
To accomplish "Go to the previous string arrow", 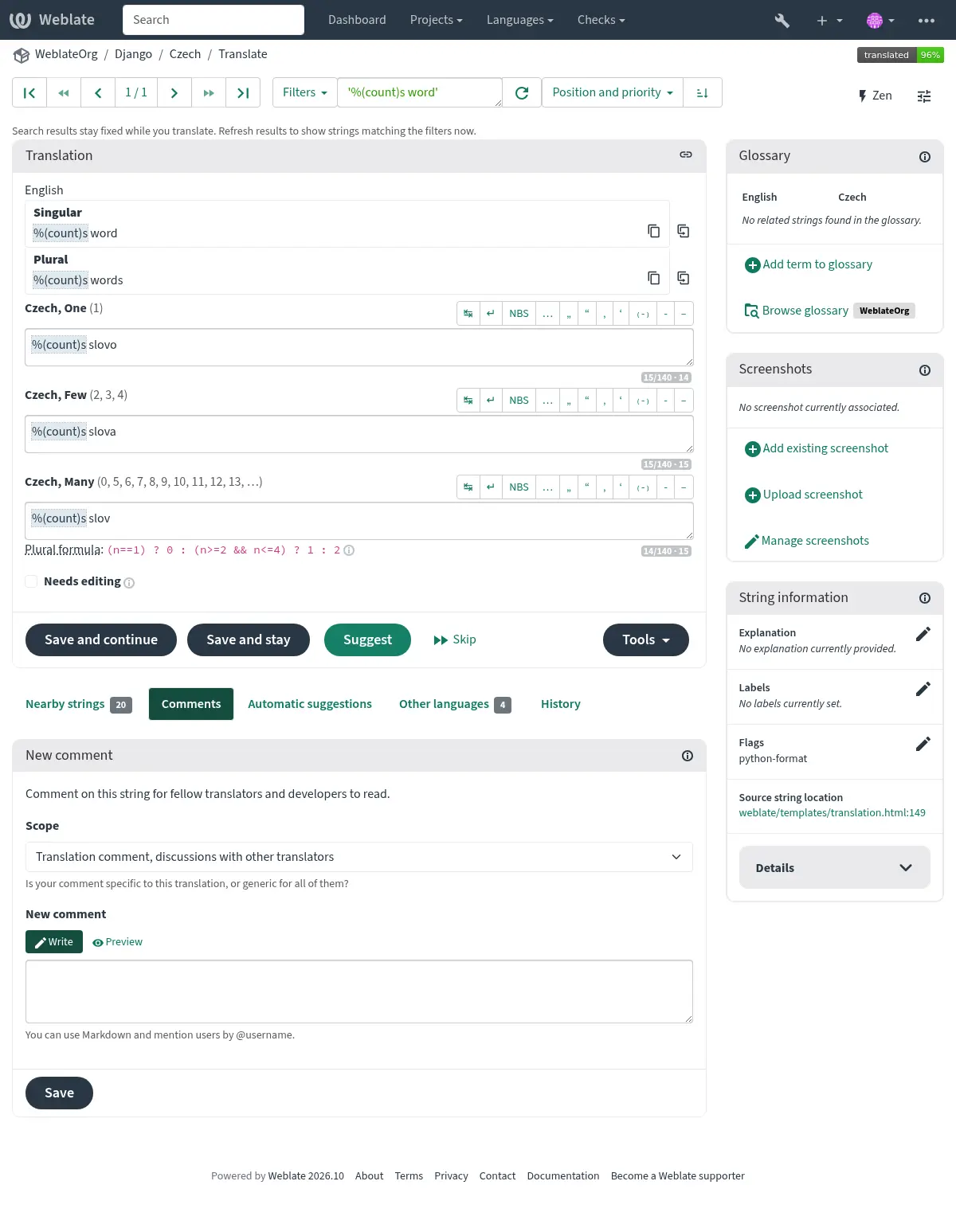I will point(98,93).
